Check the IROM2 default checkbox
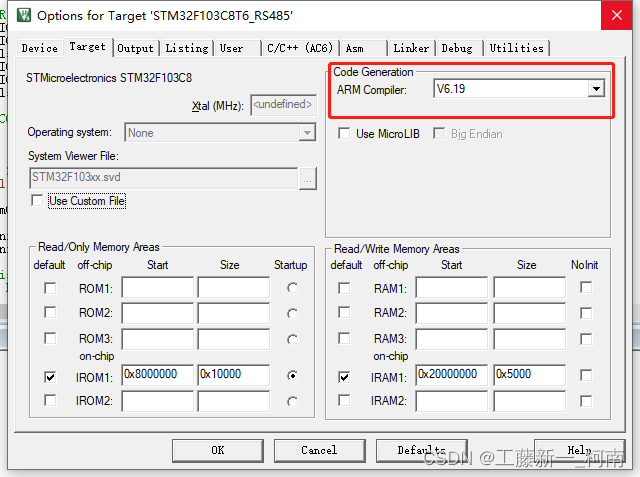Viewport: 640px width, 477px height. pos(50,400)
